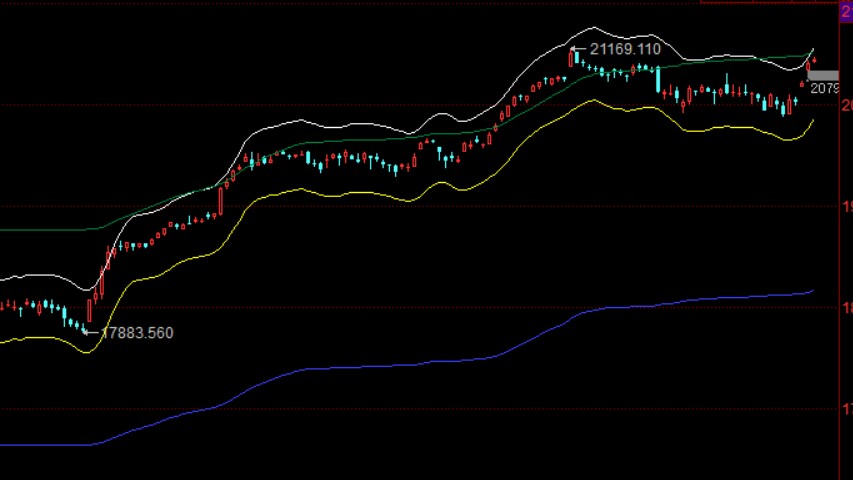Click the 19 level on the price axis
Image resolution: width=853 pixels, height=480 pixels.
[846, 206]
